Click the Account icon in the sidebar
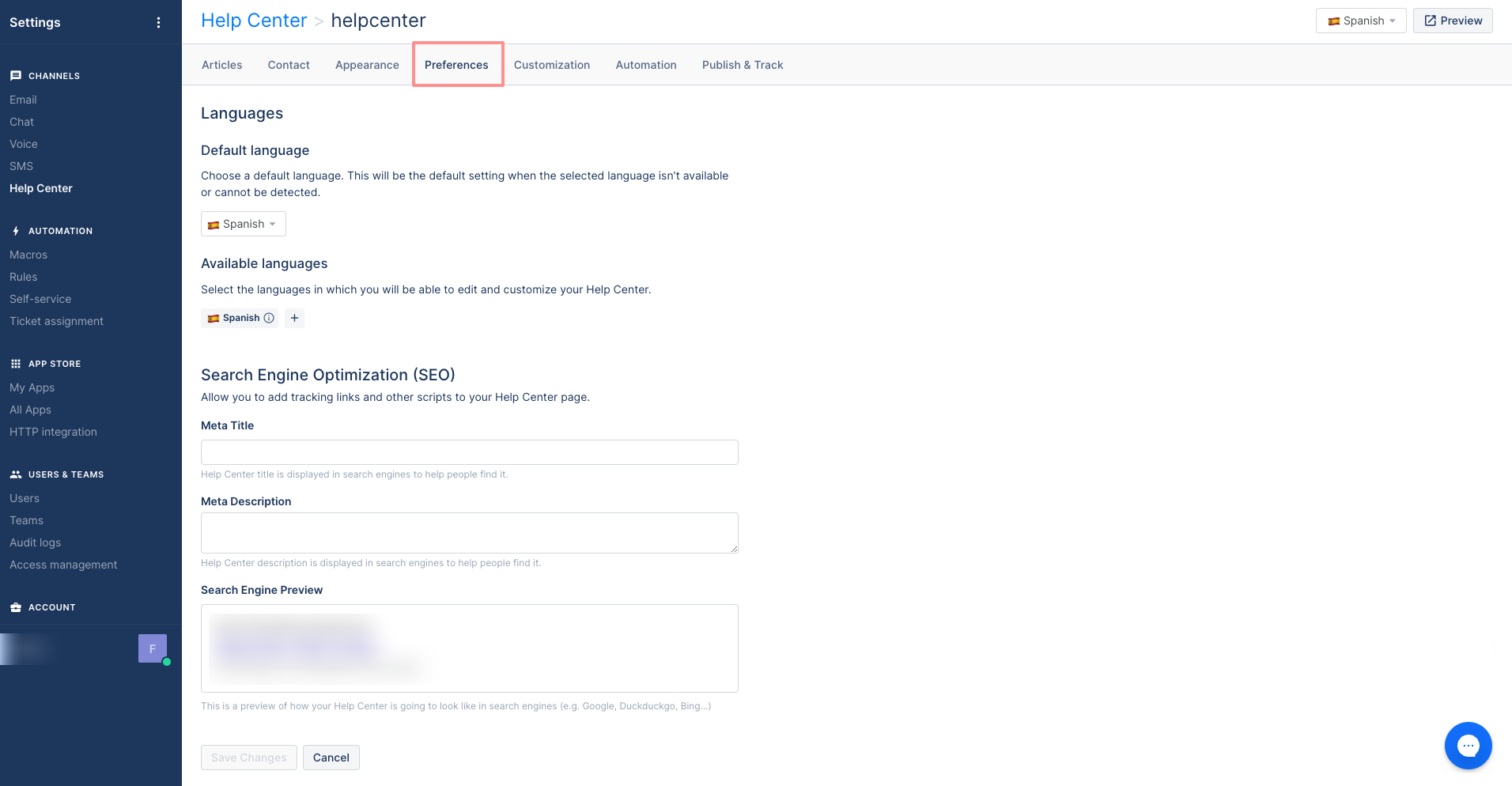 tap(15, 607)
